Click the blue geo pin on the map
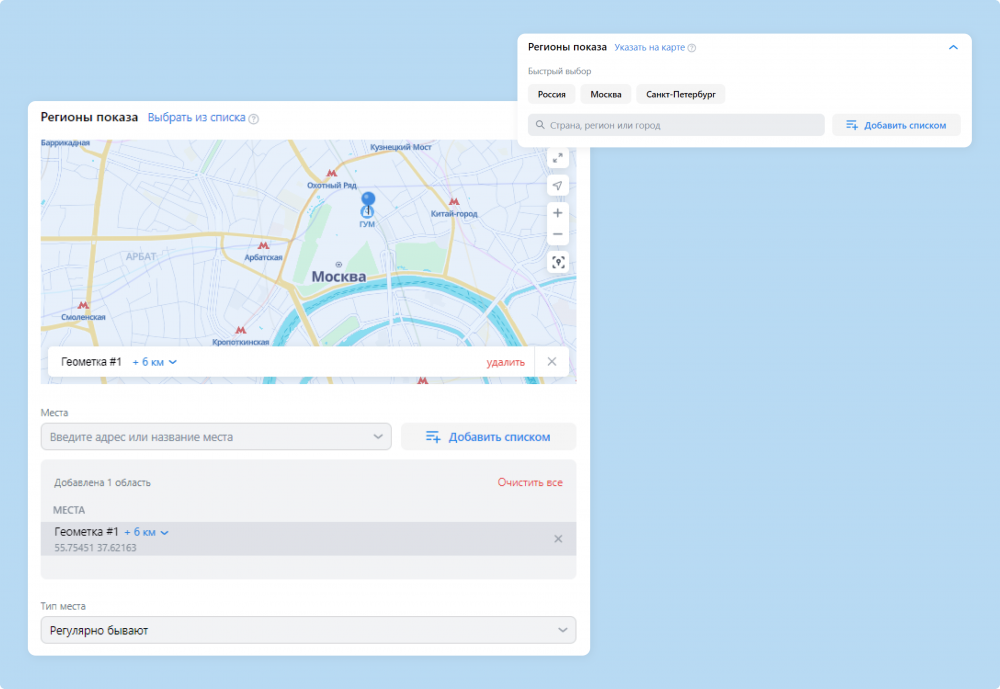 click(x=368, y=202)
